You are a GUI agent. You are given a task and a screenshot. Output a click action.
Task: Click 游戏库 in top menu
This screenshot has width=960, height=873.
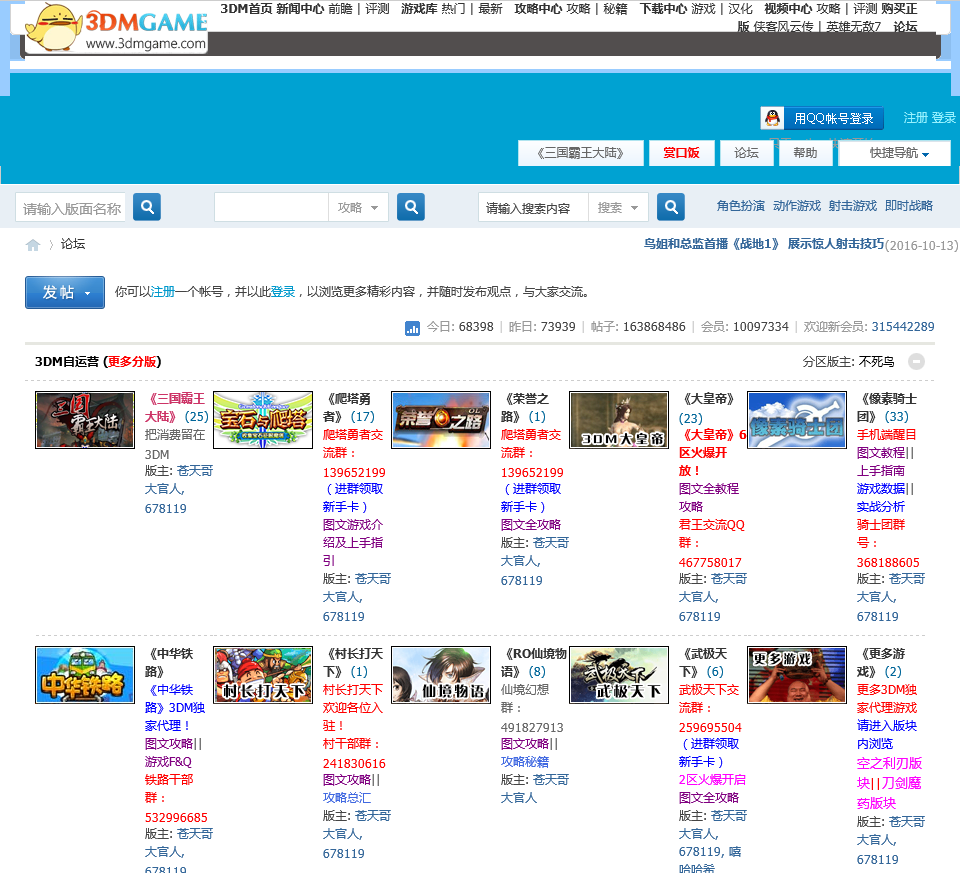pyautogui.click(x=419, y=9)
